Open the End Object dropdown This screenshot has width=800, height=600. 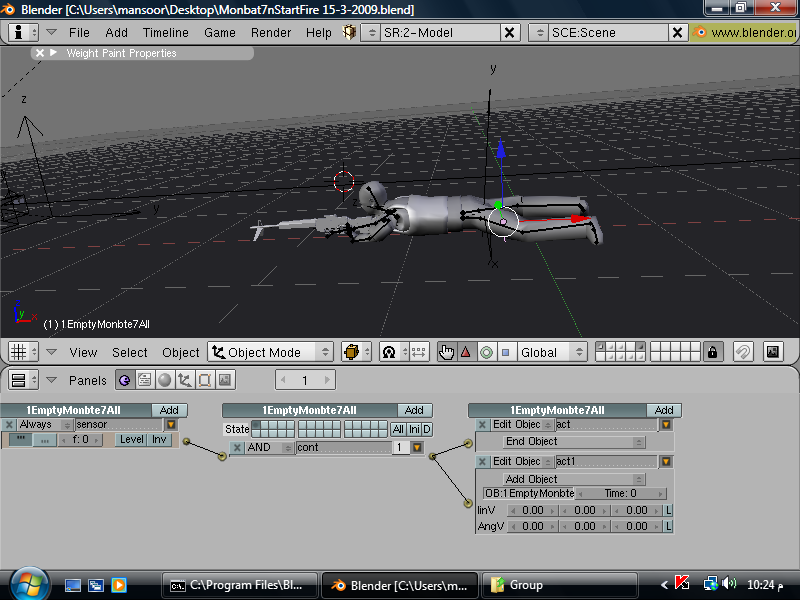coord(573,442)
